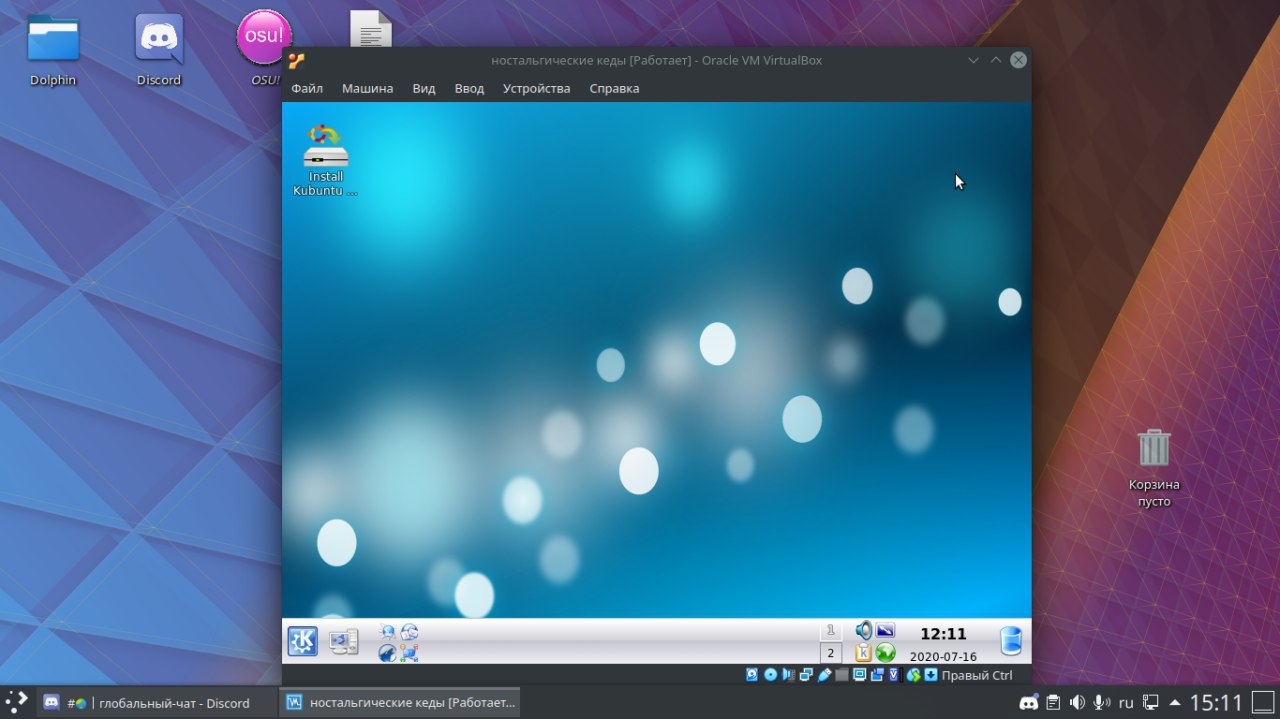Open the KDE K menu launcher in the VM
Screen dimensions: 1280x719
302,641
